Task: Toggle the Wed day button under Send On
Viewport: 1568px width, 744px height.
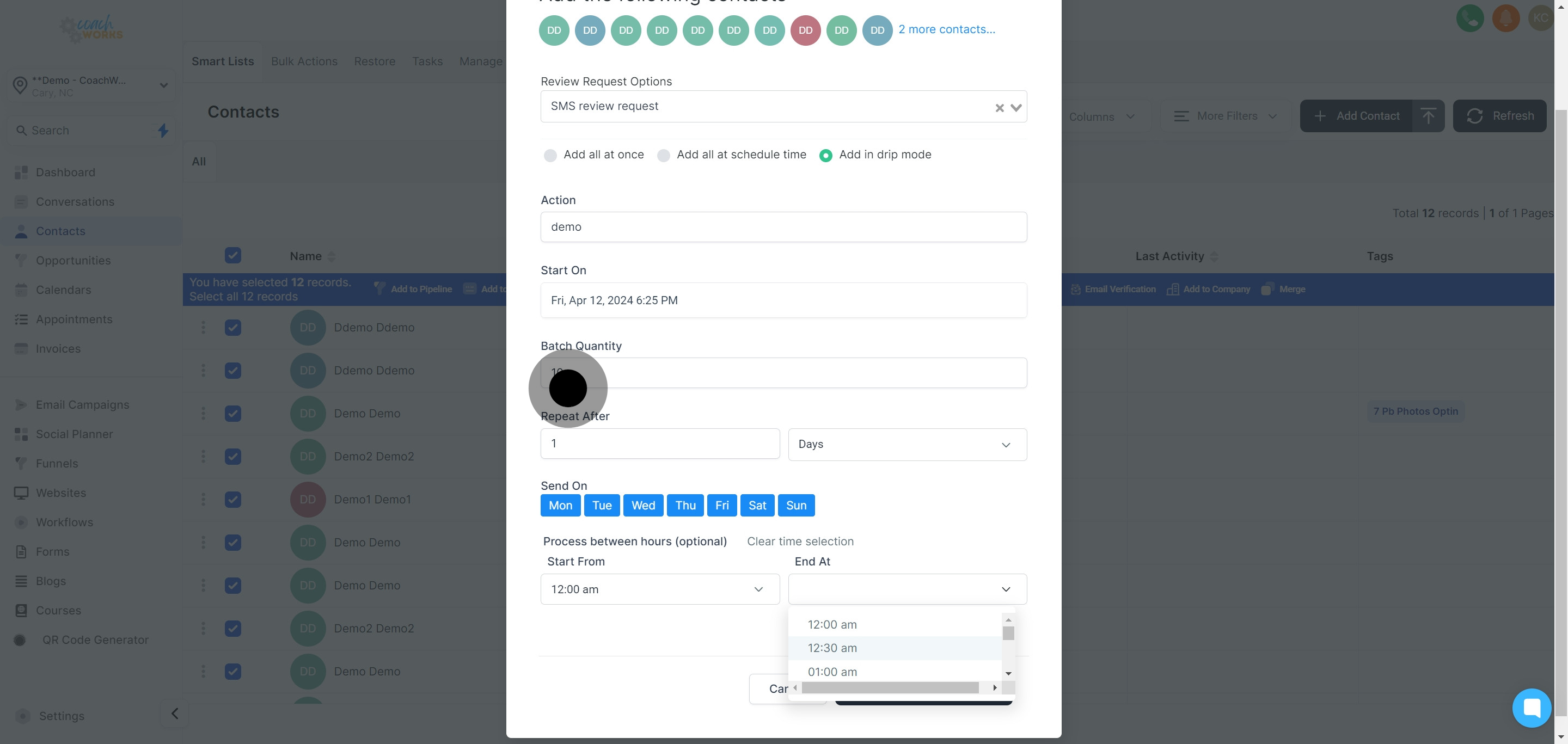Action: coord(643,505)
